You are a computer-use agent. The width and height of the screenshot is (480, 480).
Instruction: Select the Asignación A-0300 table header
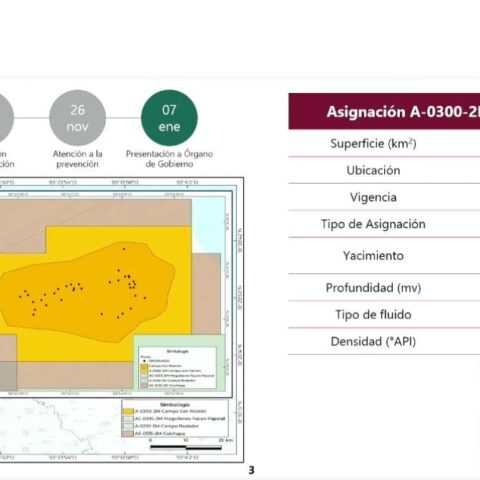[x=384, y=111]
